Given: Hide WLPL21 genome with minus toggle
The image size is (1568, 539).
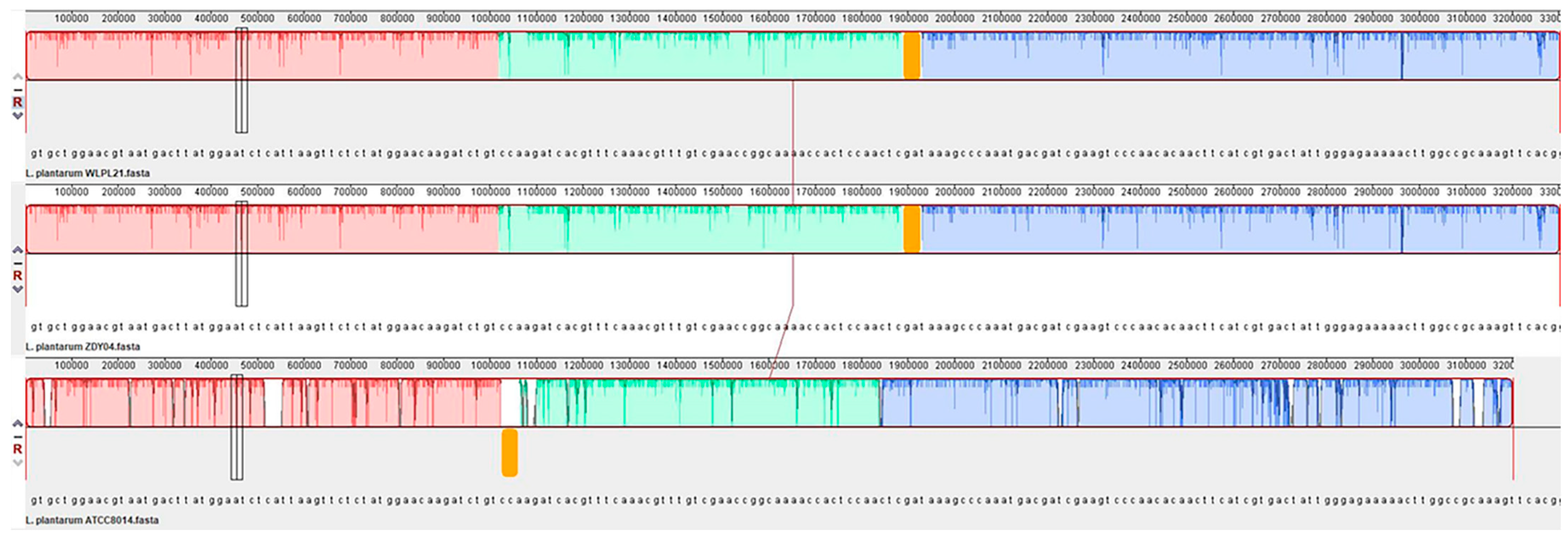Looking at the screenshot, I should [18, 90].
